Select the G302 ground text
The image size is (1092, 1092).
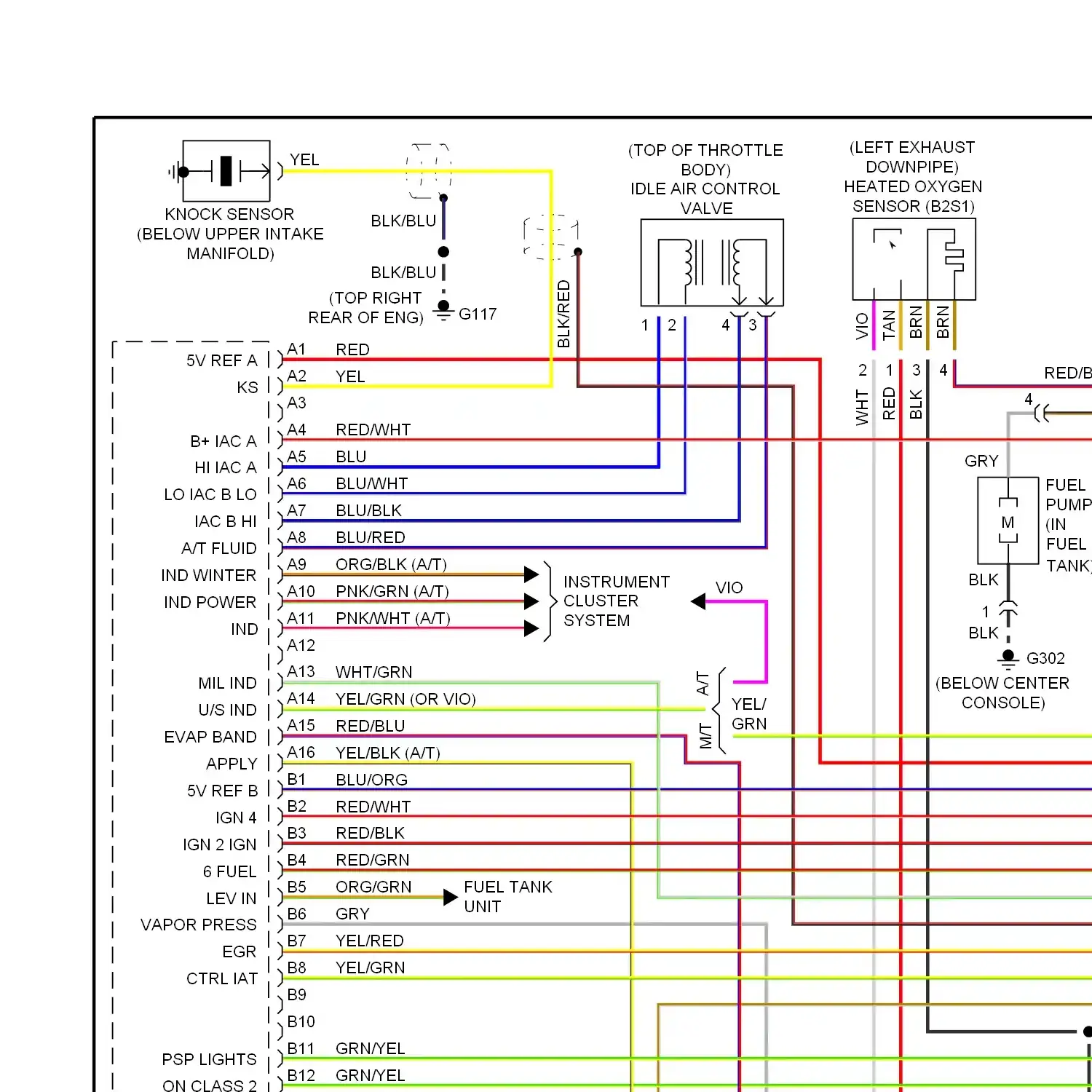click(x=1045, y=658)
